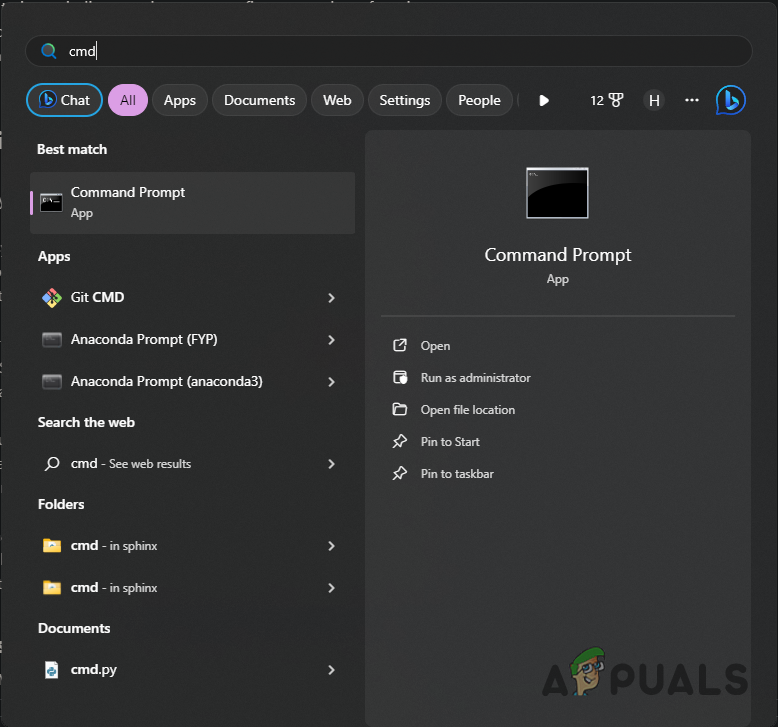Click the Search the web heading
This screenshot has height=727, width=778.
[x=86, y=422]
